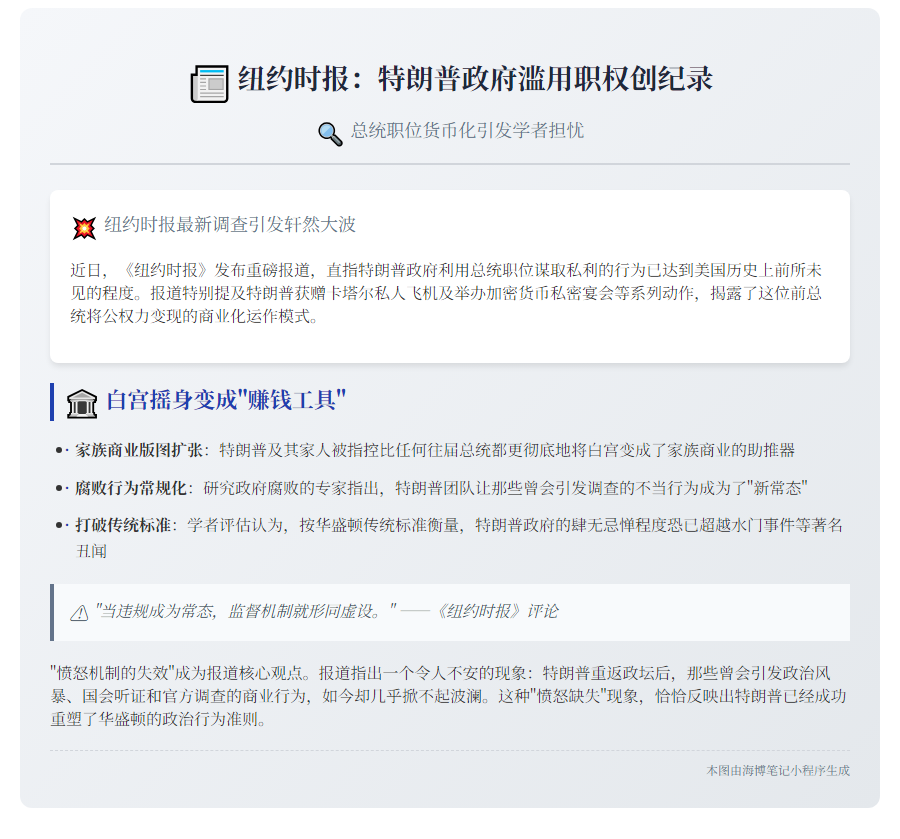This screenshot has width=900, height=839.
Task: Click the bullet text mentioning 水门事件等著名丑闻
Action: pyautogui.click(x=459, y=538)
